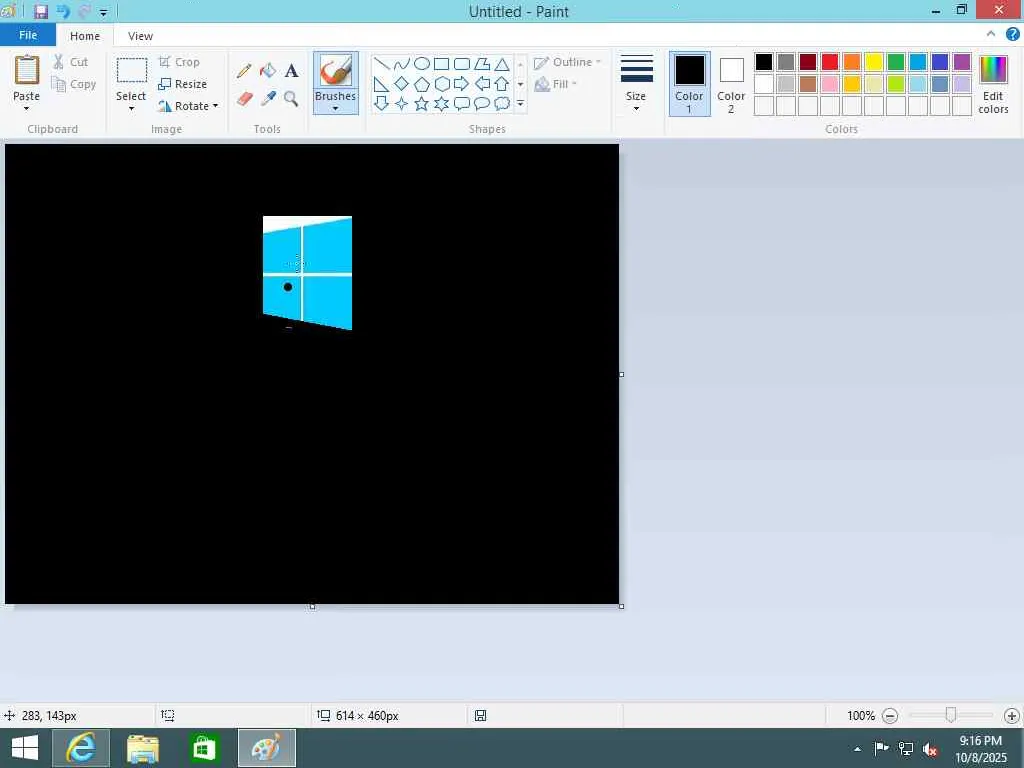This screenshot has height=768, width=1024.
Task: Open the Resize dialog
Action: pos(182,84)
